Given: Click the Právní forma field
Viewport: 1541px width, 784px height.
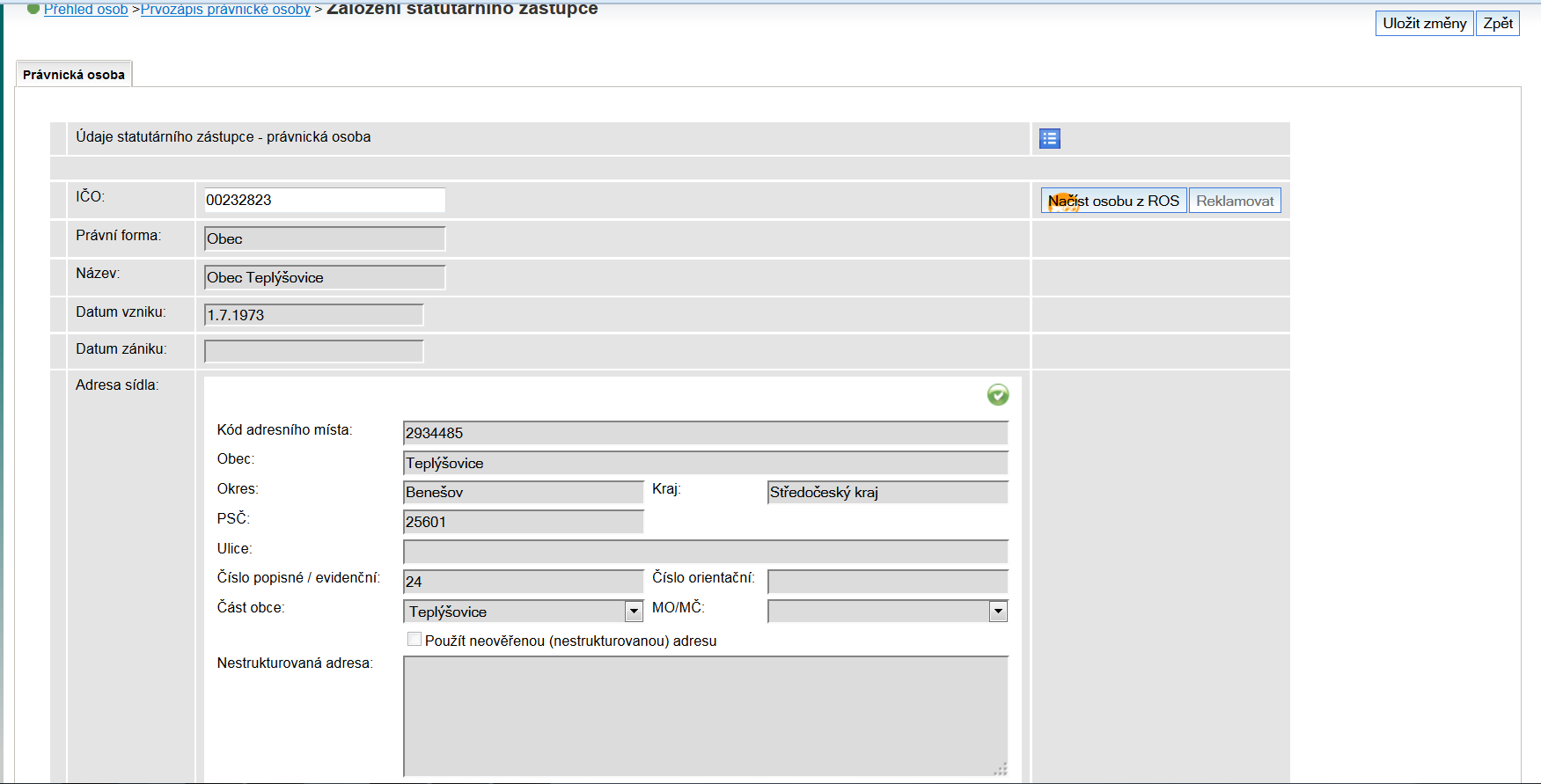Looking at the screenshot, I should click(x=325, y=238).
